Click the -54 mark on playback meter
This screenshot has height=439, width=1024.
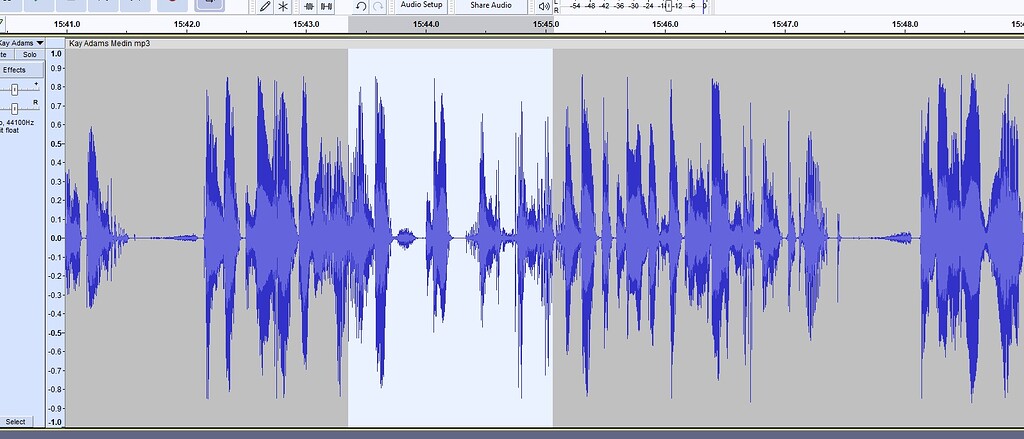click(575, 6)
